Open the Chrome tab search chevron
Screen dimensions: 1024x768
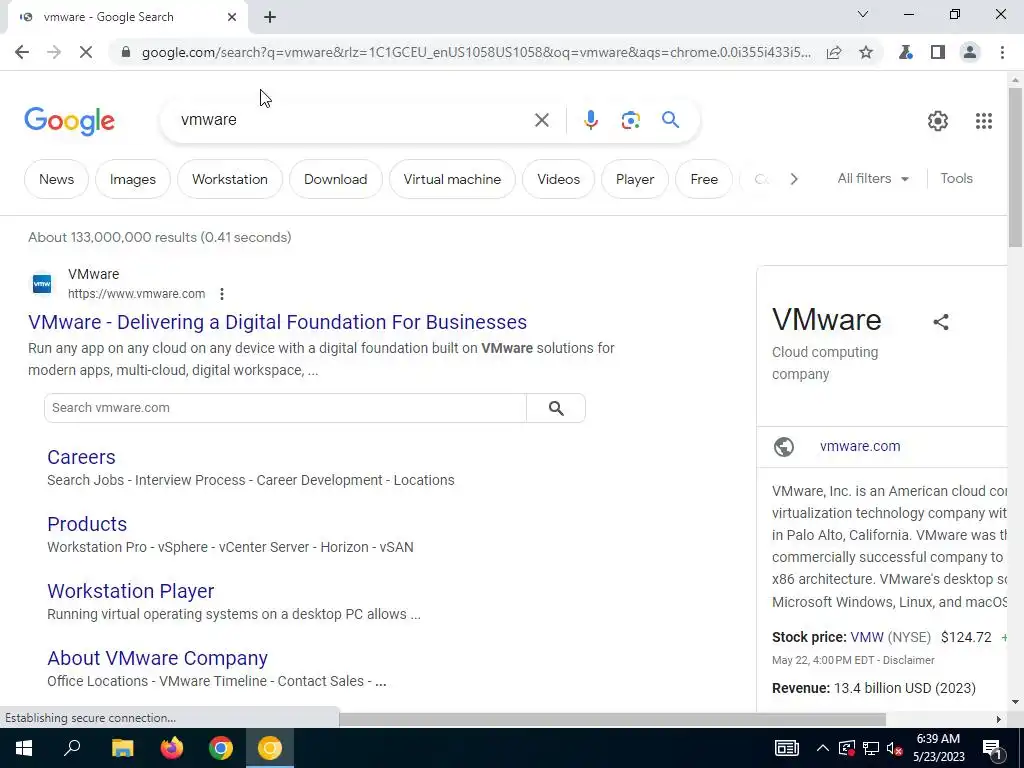[x=863, y=14]
